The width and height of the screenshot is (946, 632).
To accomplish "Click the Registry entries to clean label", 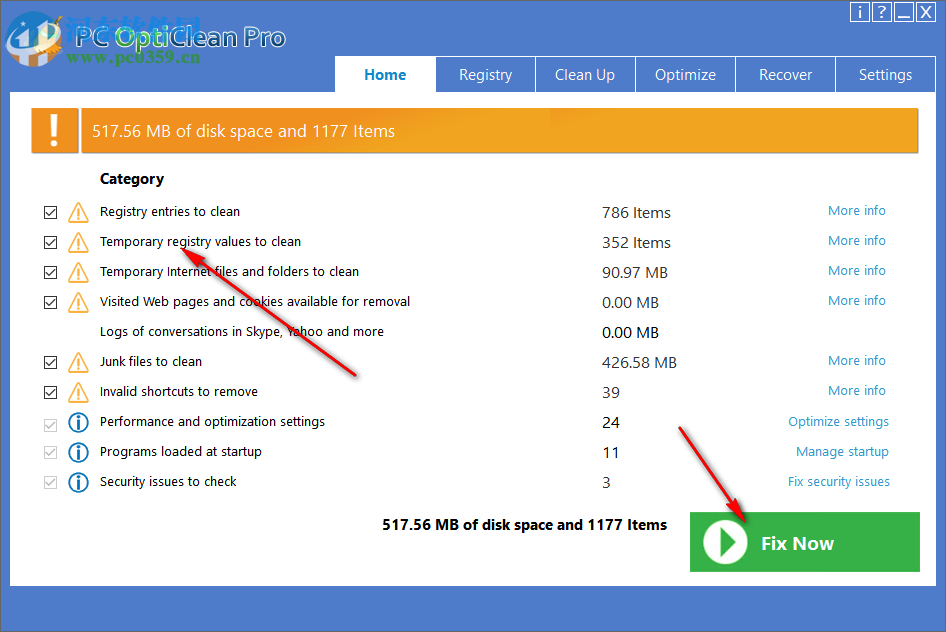I will (x=170, y=212).
